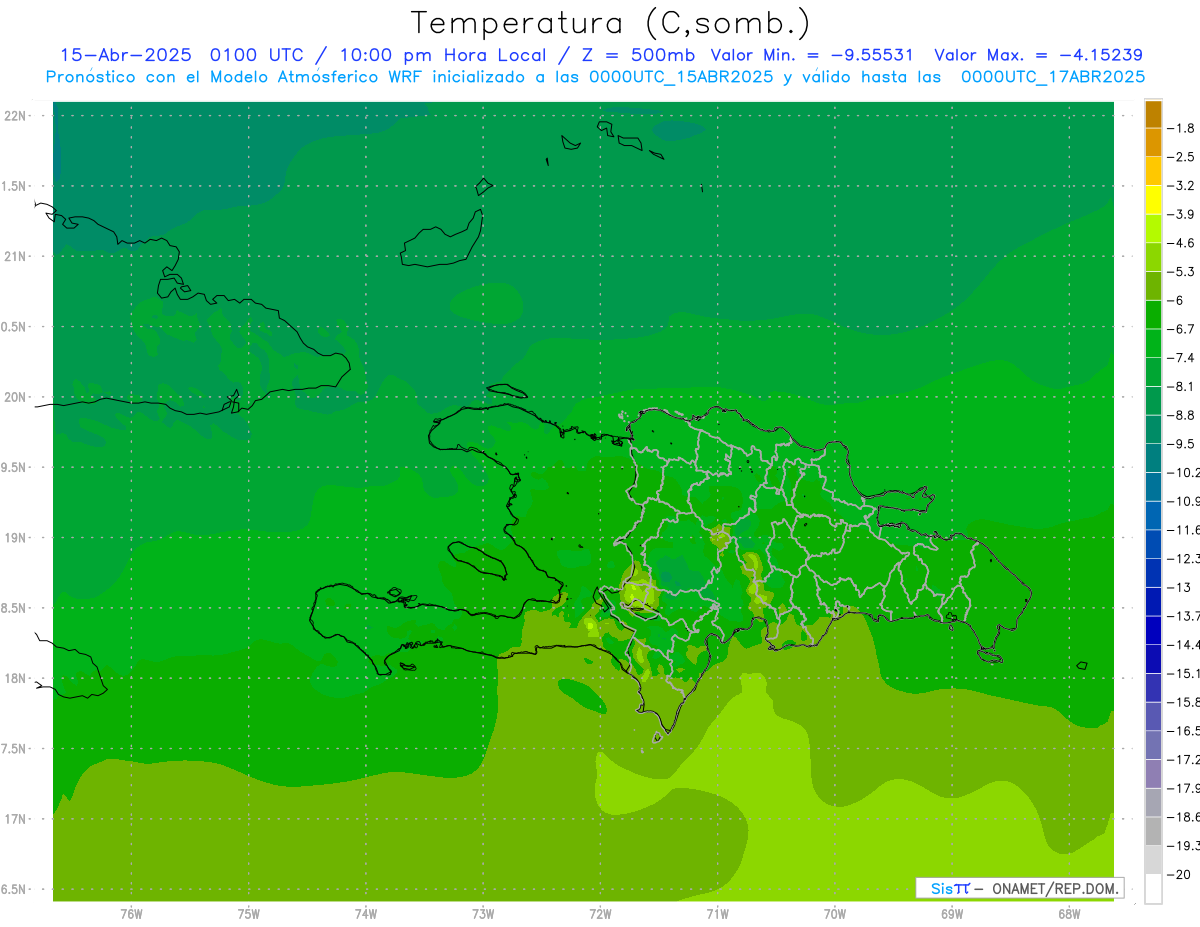Click the "Valor Max. = -4.15239" readout
Viewport: 1200px width, 927px height.
(1038, 55)
